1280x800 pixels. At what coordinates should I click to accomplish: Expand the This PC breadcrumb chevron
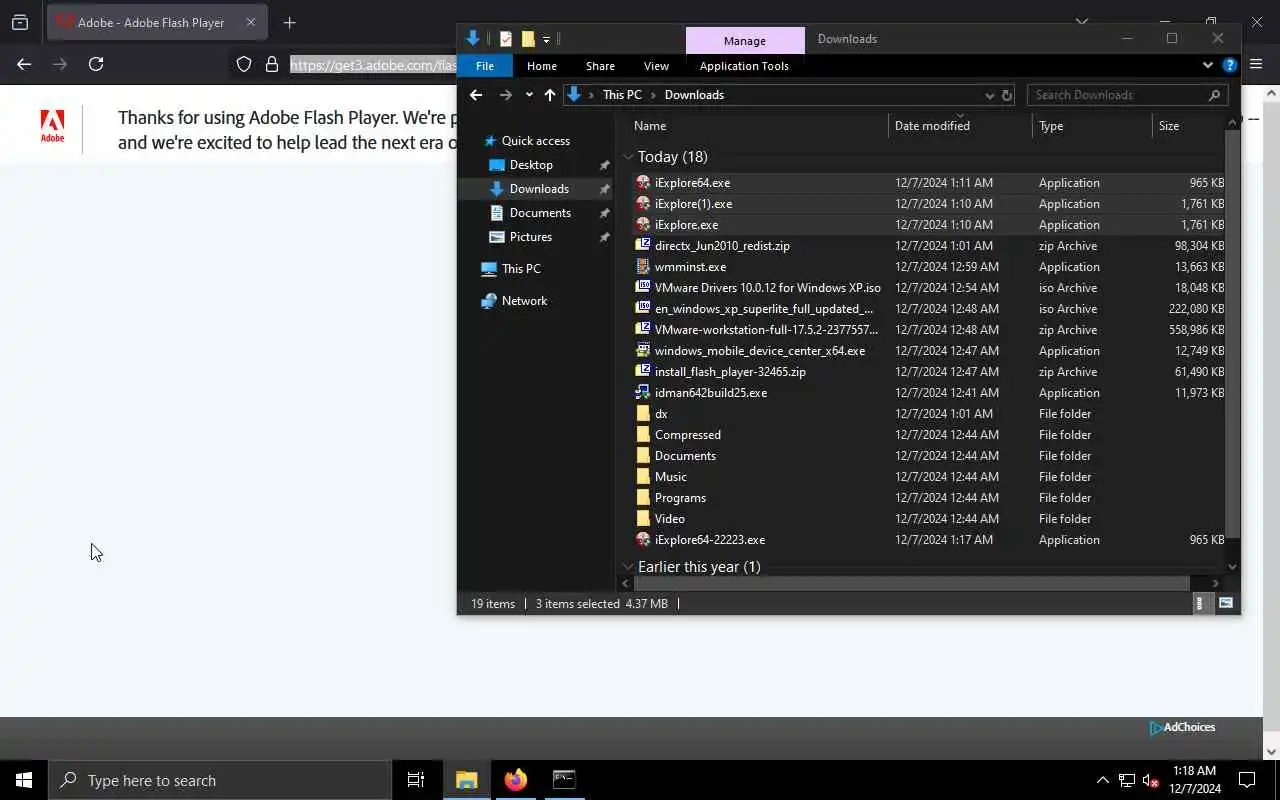(x=653, y=95)
